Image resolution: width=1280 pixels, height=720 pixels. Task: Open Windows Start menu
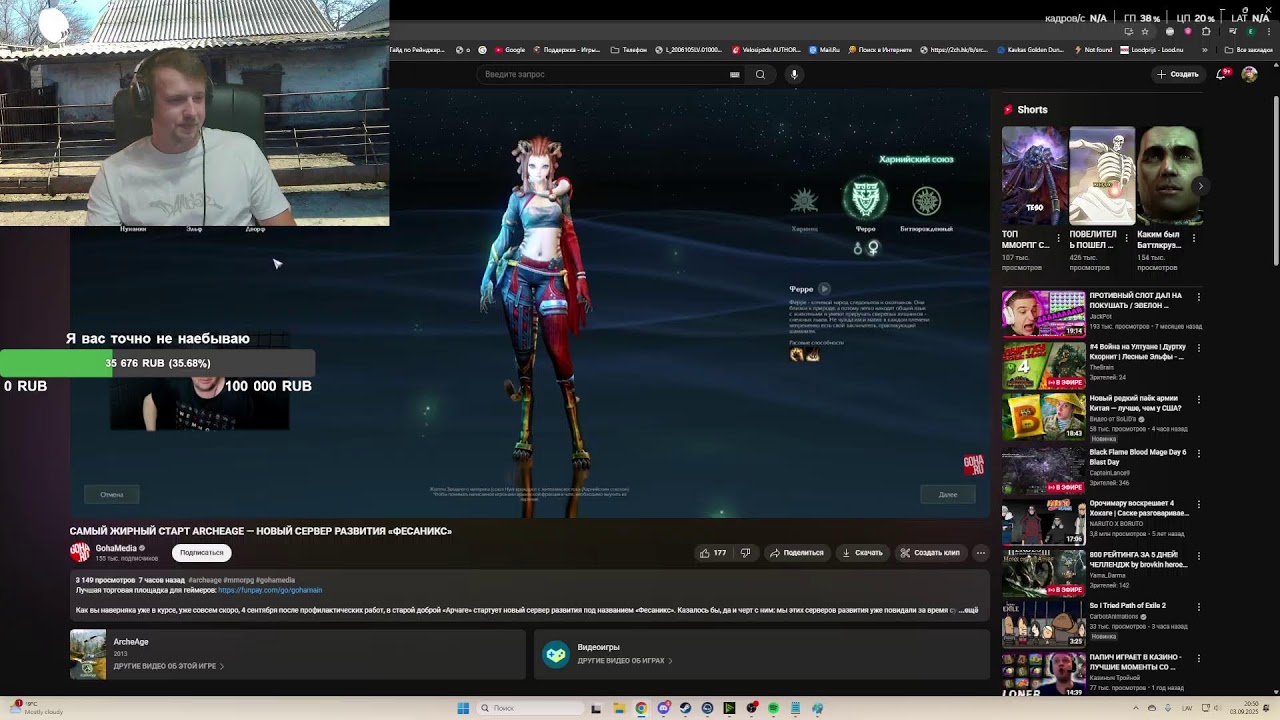(463, 708)
